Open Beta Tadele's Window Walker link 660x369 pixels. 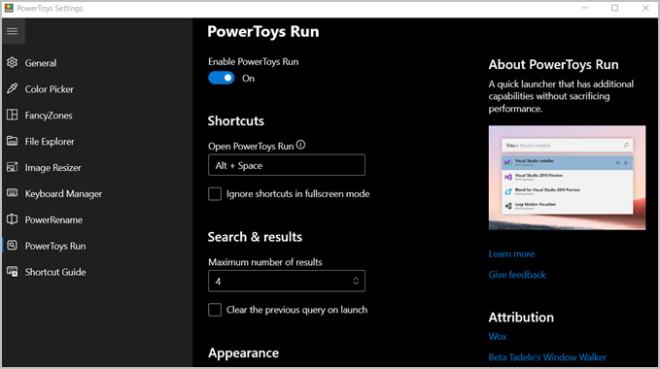pos(547,357)
